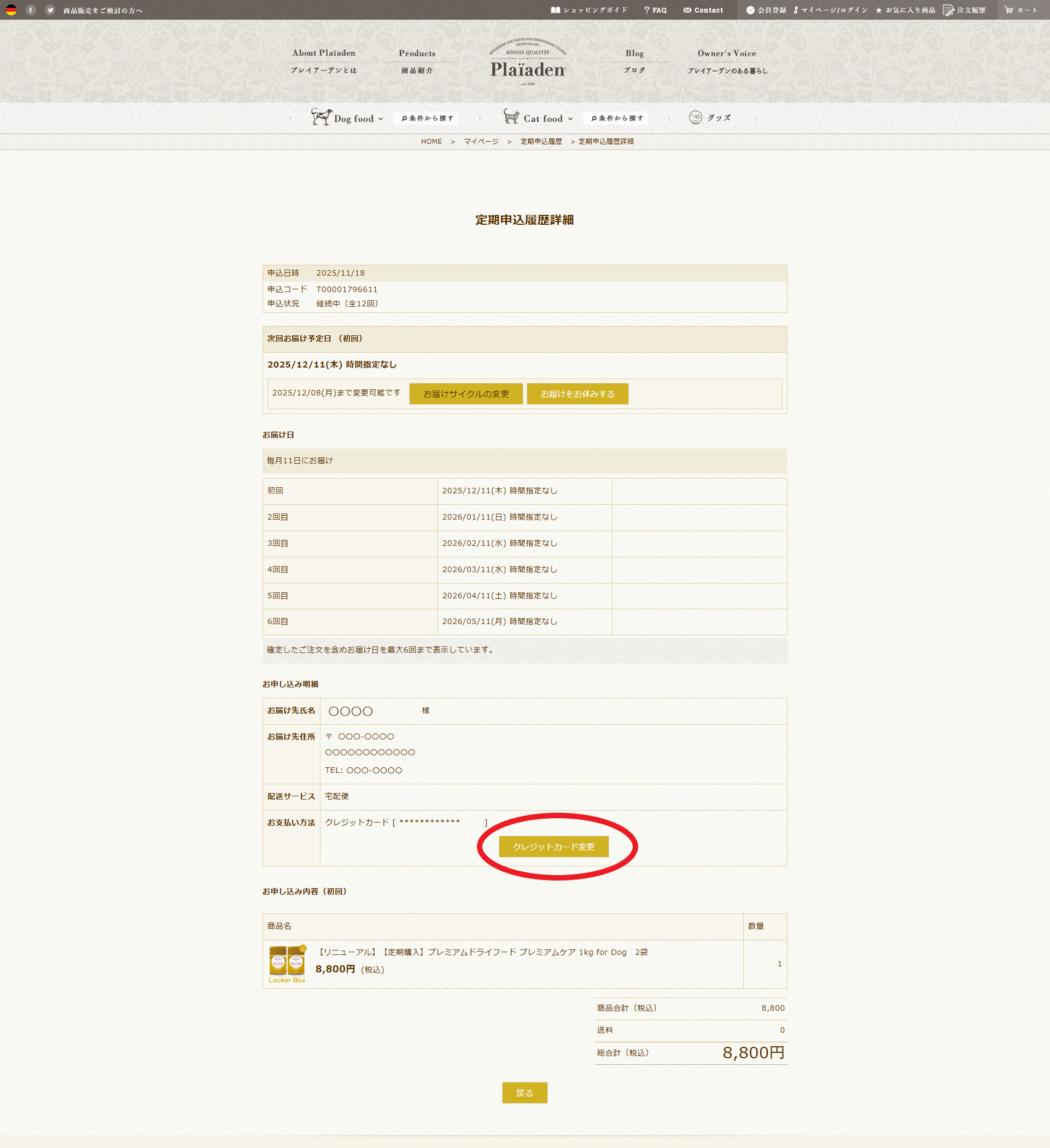Click the Lecker Box product thumbnail

coord(287,964)
